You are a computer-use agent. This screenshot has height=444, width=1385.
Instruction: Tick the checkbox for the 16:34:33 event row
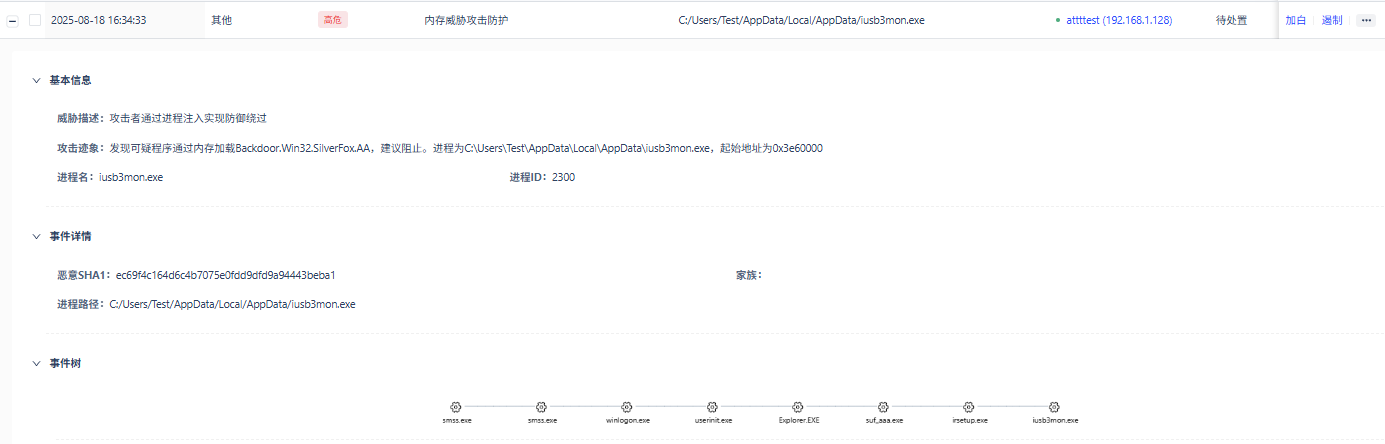[35, 20]
